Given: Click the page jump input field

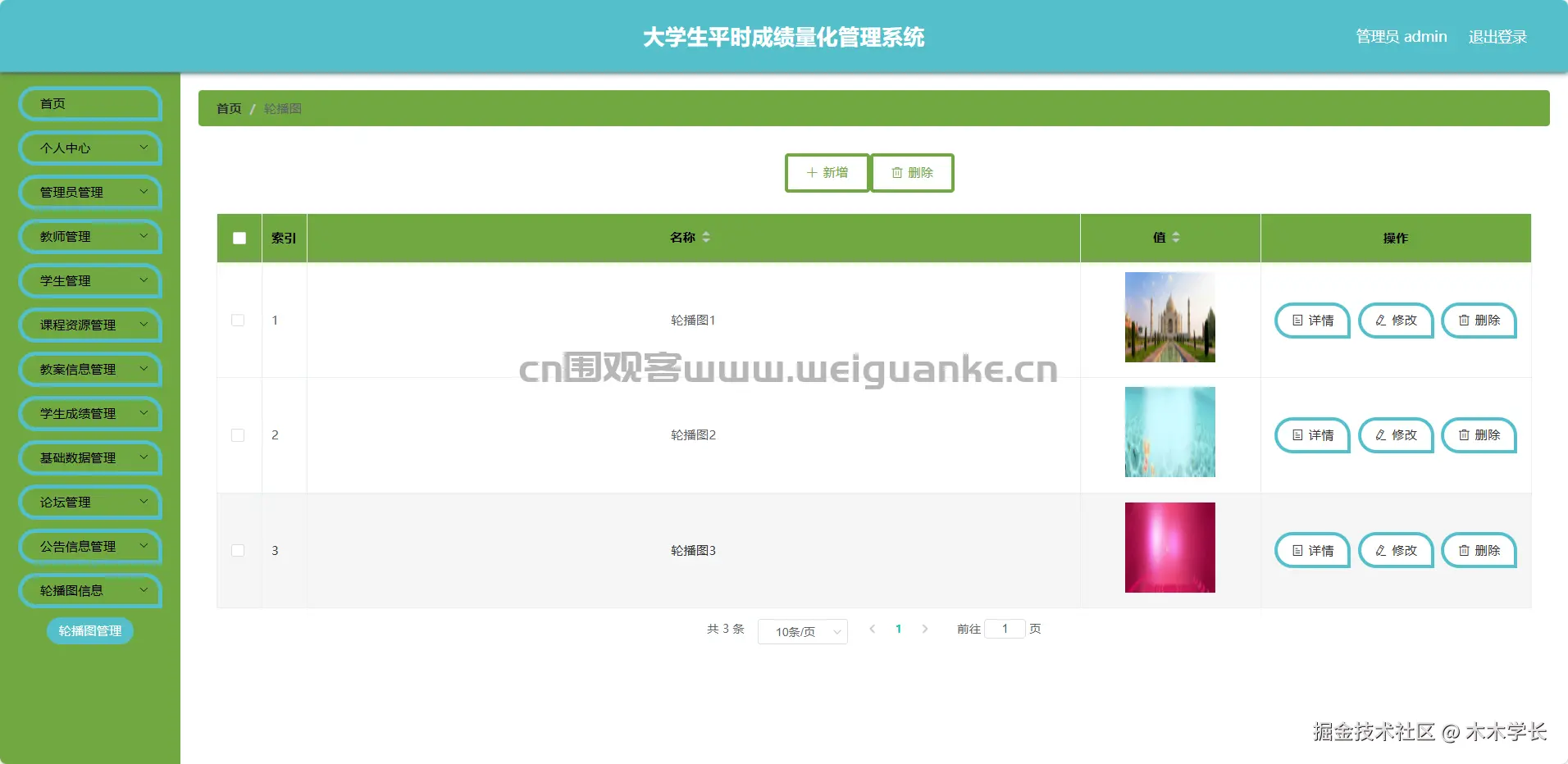Looking at the screenshot, I should [1005, 629].
